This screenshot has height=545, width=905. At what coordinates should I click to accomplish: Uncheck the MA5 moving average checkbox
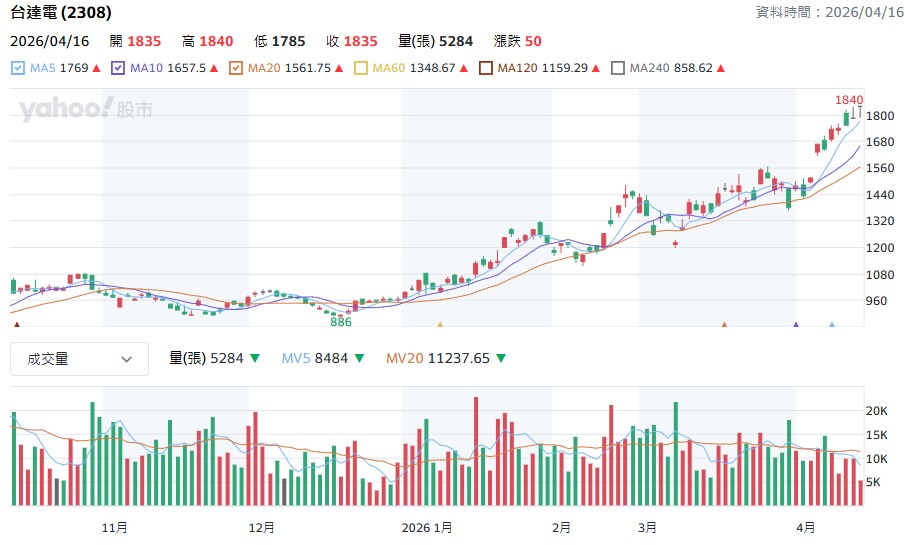pyautogui.click(x=18, y=68)
